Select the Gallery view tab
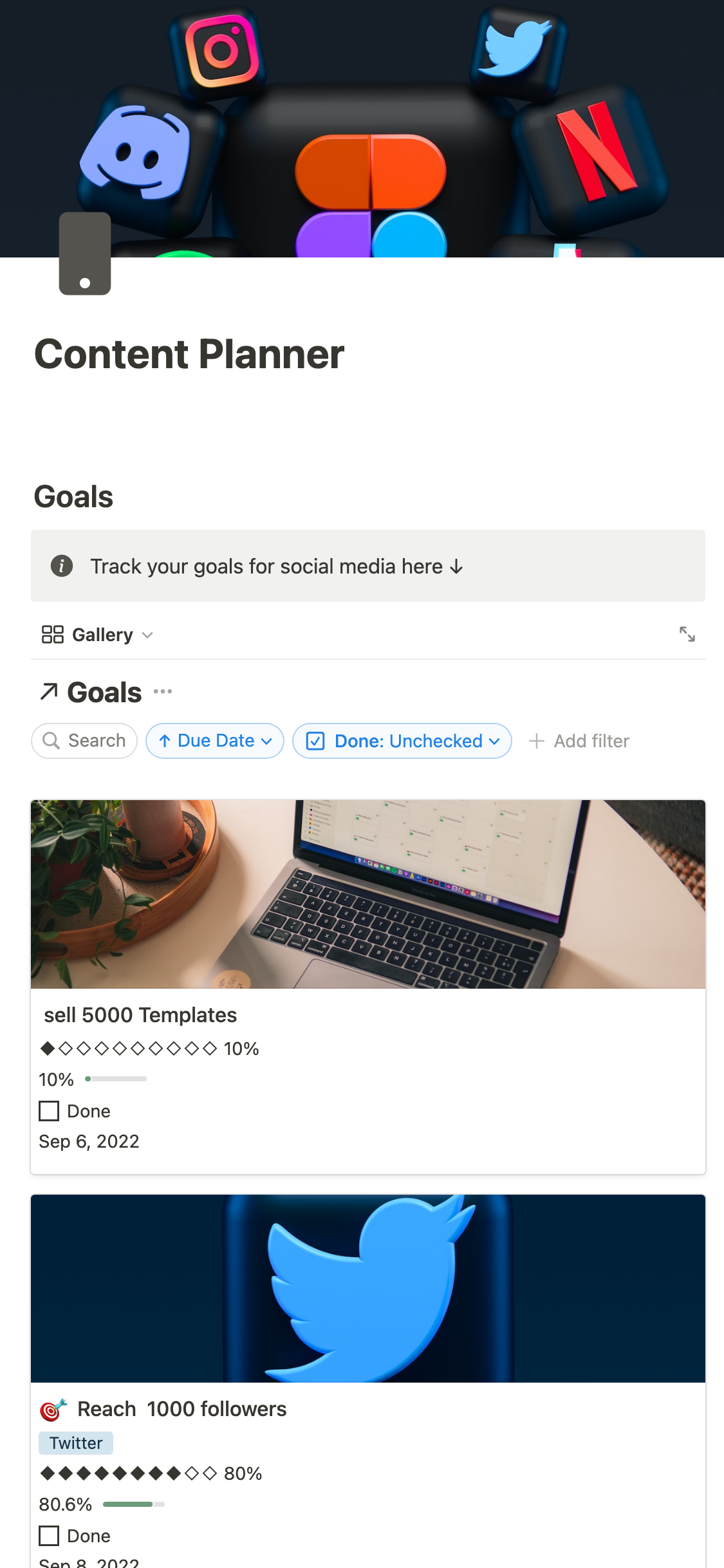The image size is (724, 1568). [x=102, y=635]
